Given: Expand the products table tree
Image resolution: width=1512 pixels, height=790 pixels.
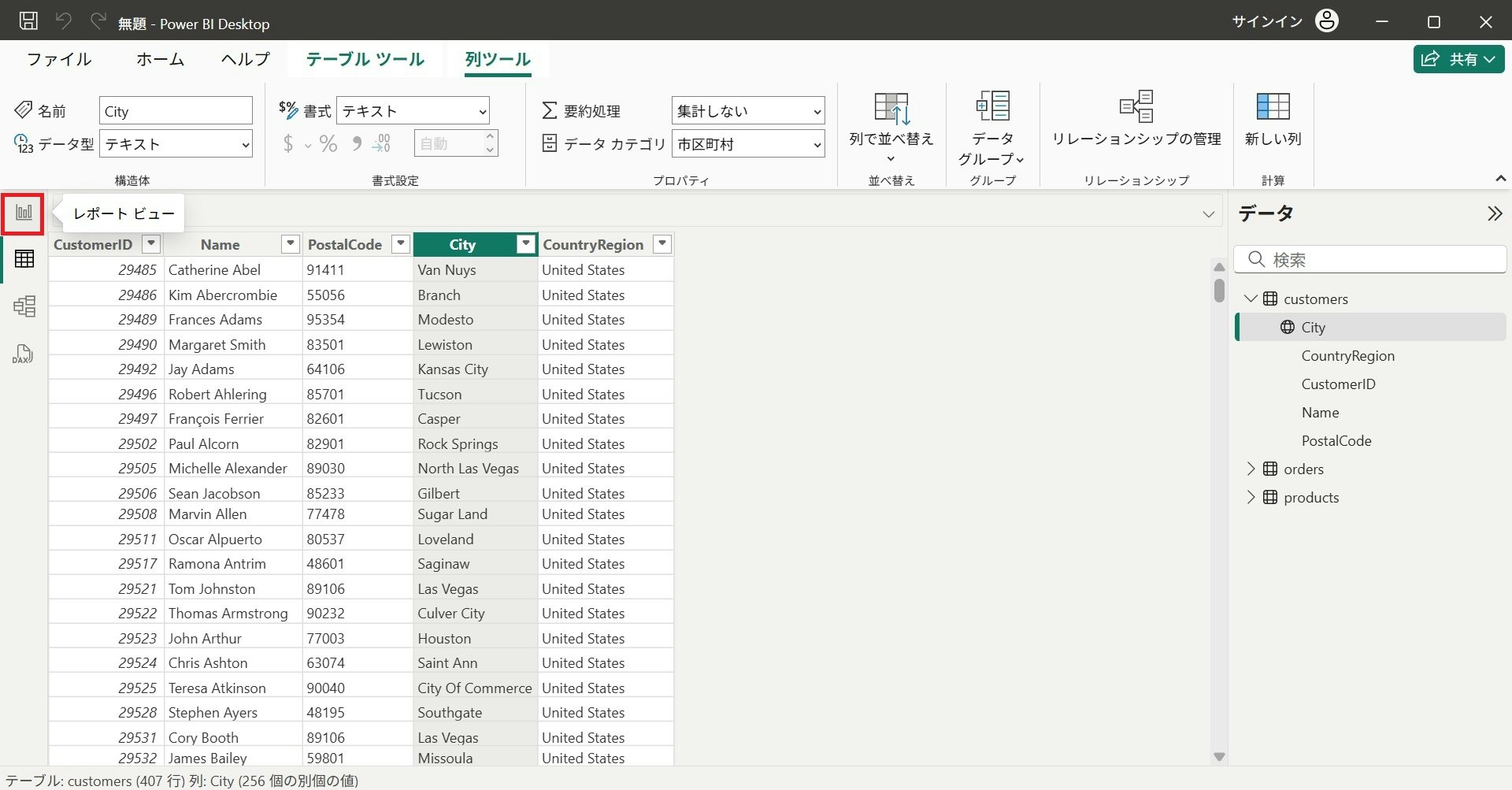Looking at the screenshot, I should point(1251,497).
